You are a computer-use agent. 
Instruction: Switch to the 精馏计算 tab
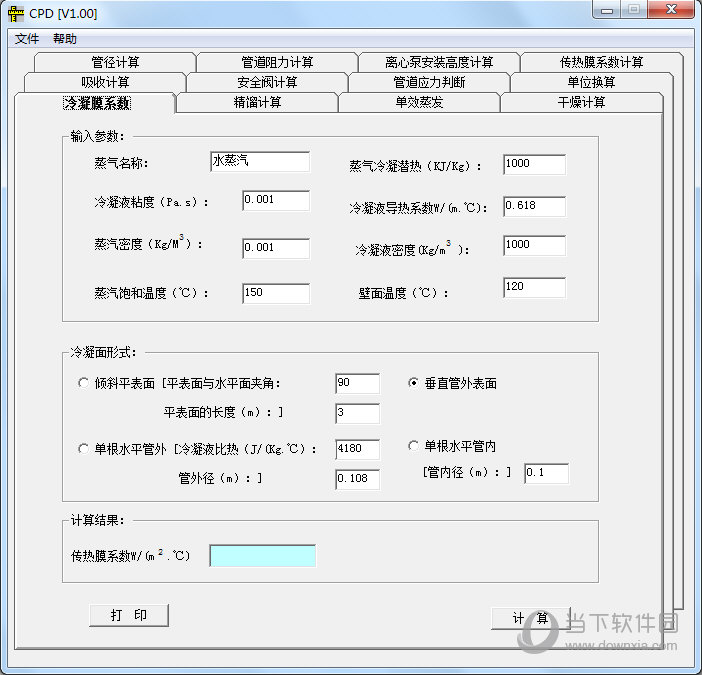coord(257,103)
